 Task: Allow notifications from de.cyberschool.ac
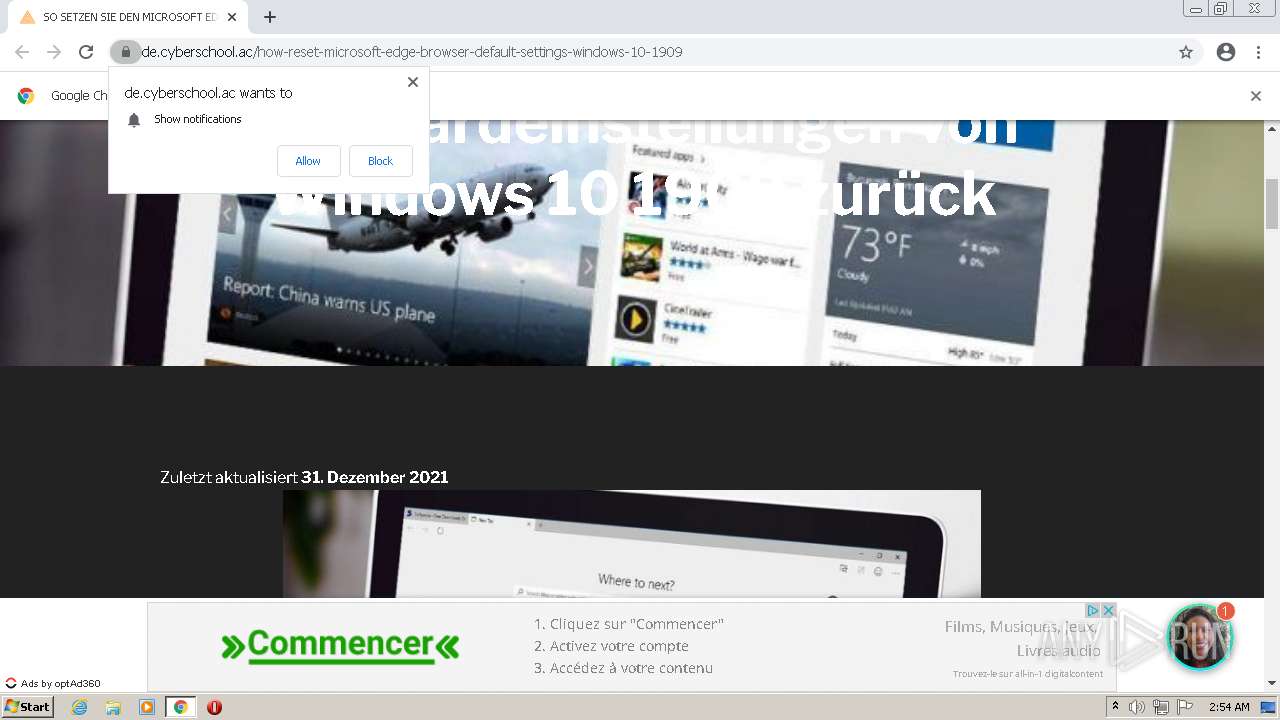[308, 161]
